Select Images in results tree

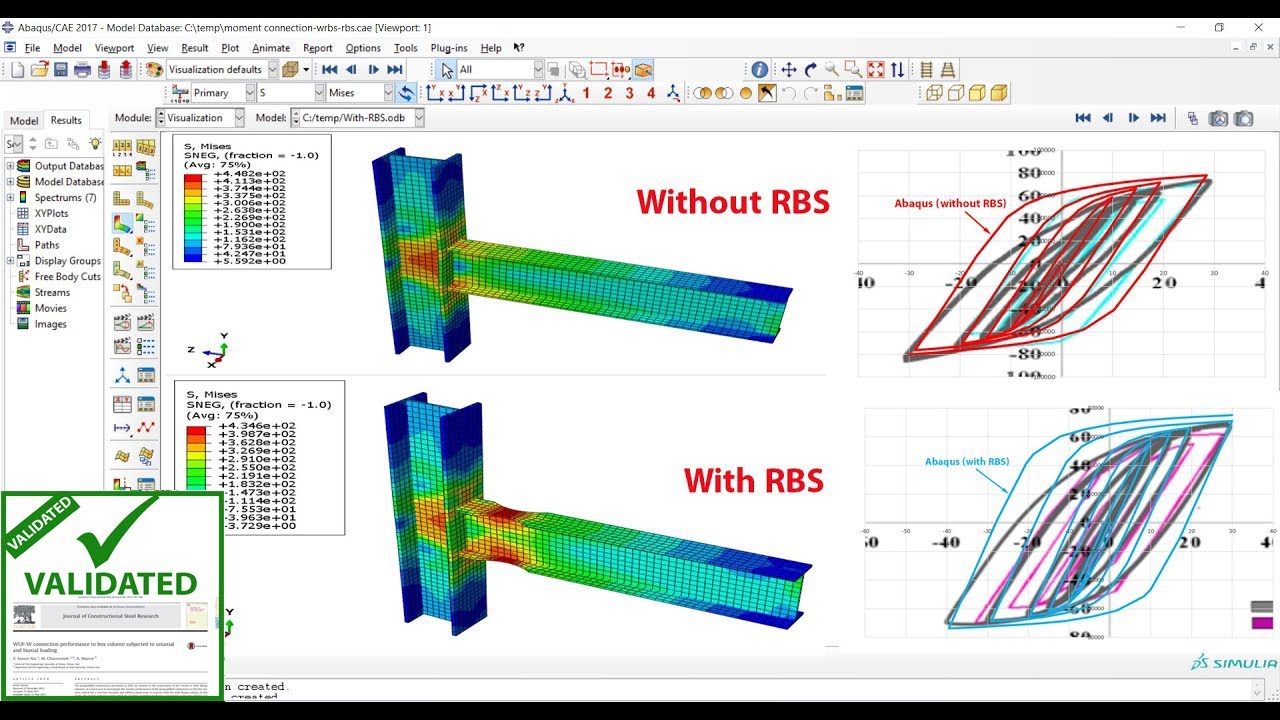click(x=51, y=324)
